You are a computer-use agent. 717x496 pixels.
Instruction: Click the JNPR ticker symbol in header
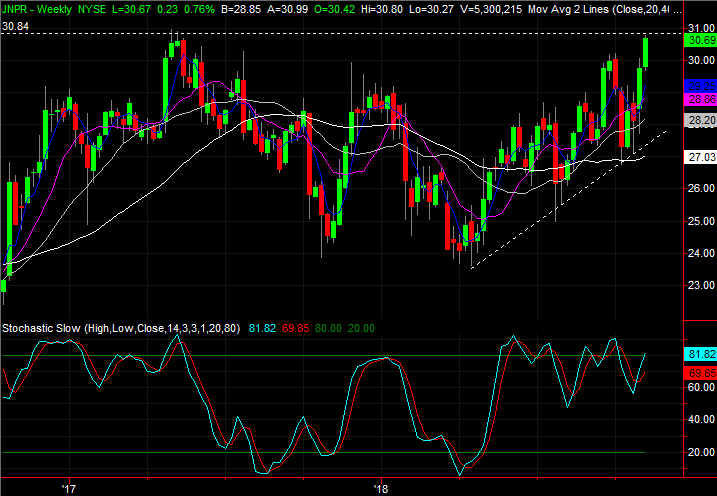18,8
